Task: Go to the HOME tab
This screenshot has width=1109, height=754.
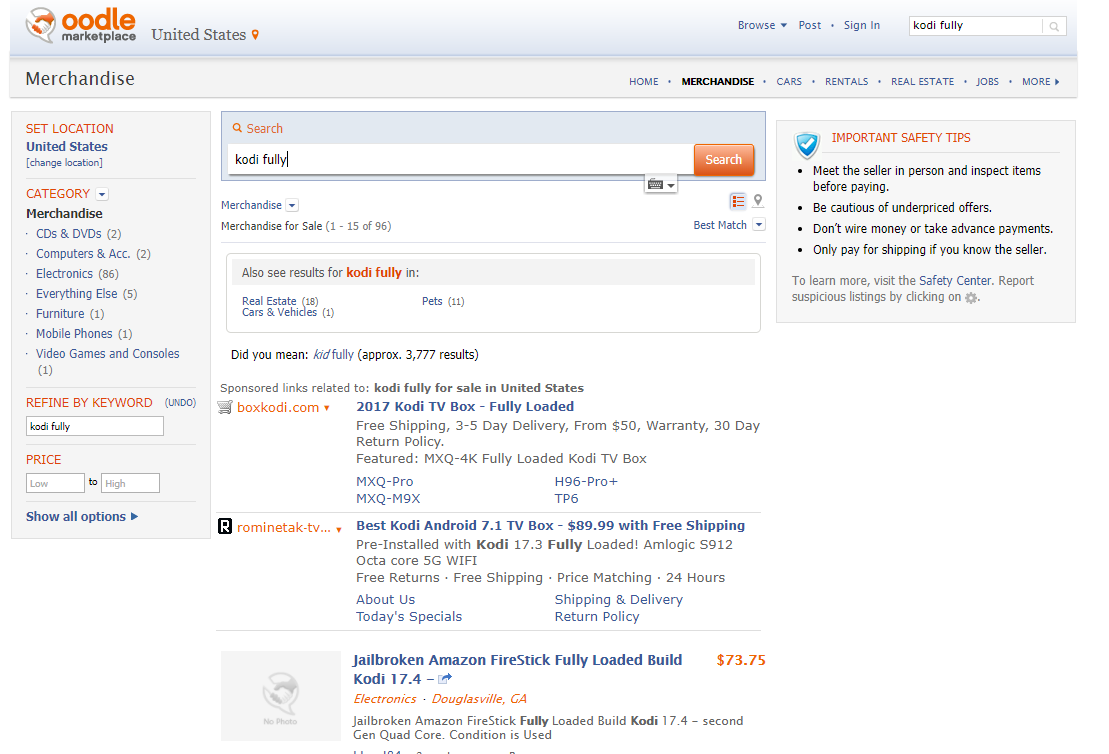Action: point(644,81)
